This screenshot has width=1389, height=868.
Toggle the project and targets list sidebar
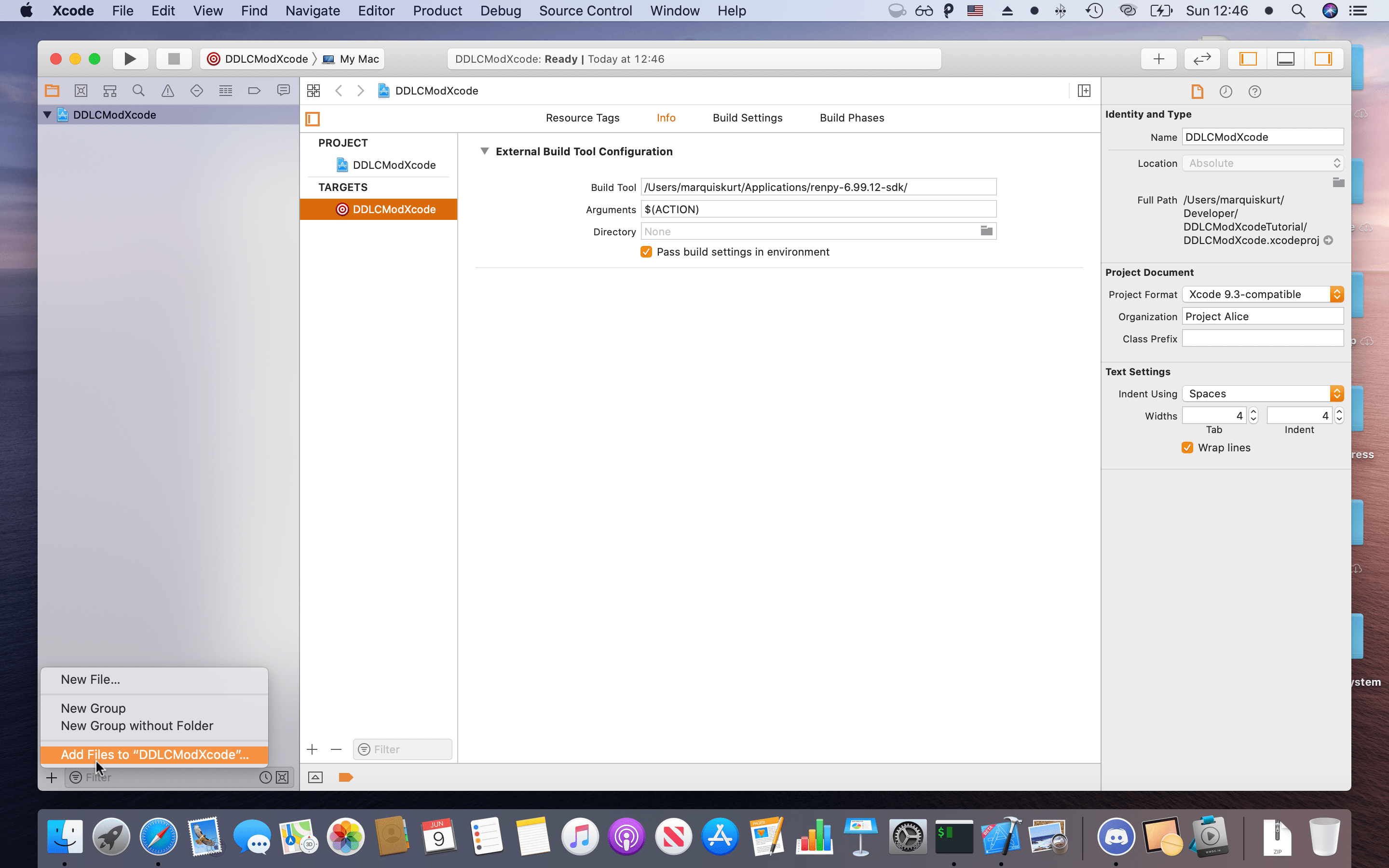[x=313, y=119]
